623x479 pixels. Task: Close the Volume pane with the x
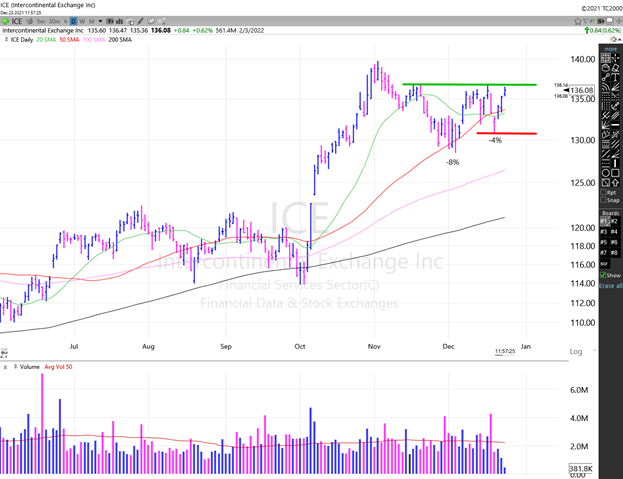tap(5, 367)
